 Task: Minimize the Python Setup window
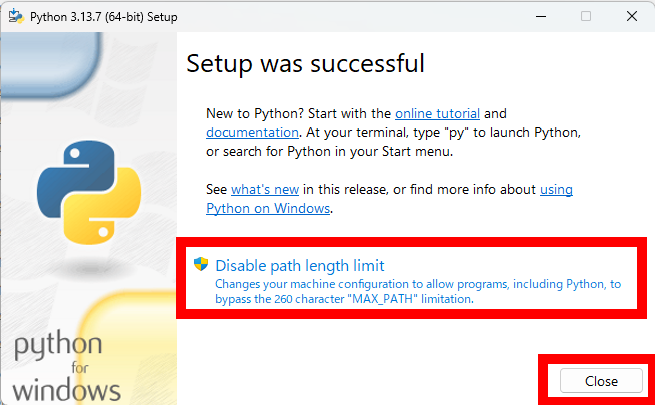coord(541,16)
